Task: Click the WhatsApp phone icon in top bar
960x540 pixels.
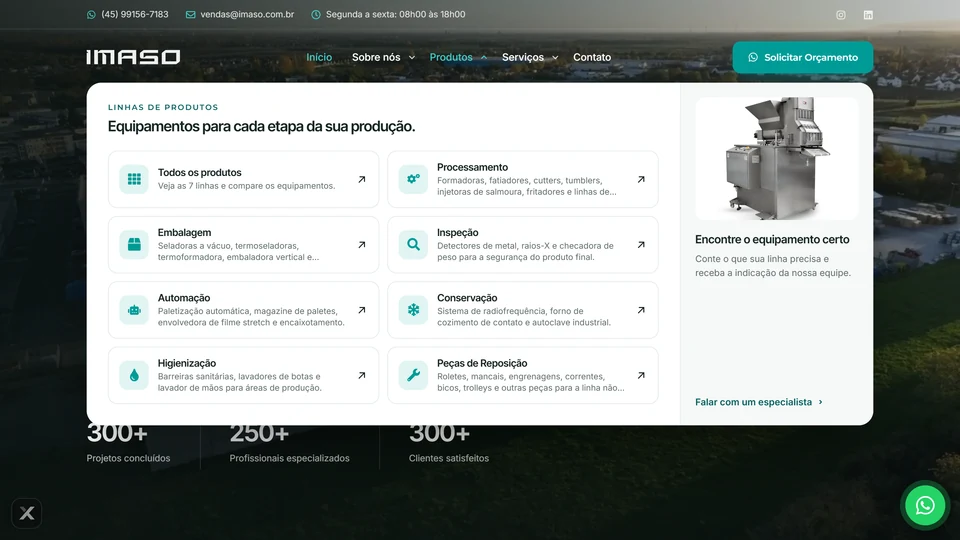Action: click(x=91, y=15)
